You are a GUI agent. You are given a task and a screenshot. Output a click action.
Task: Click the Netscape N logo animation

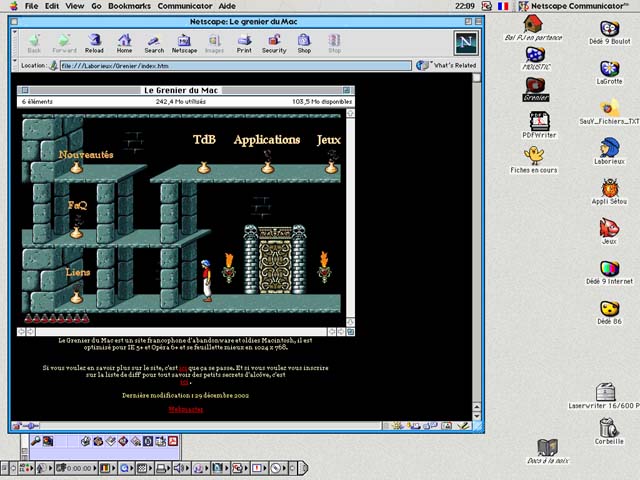(466, 42)
